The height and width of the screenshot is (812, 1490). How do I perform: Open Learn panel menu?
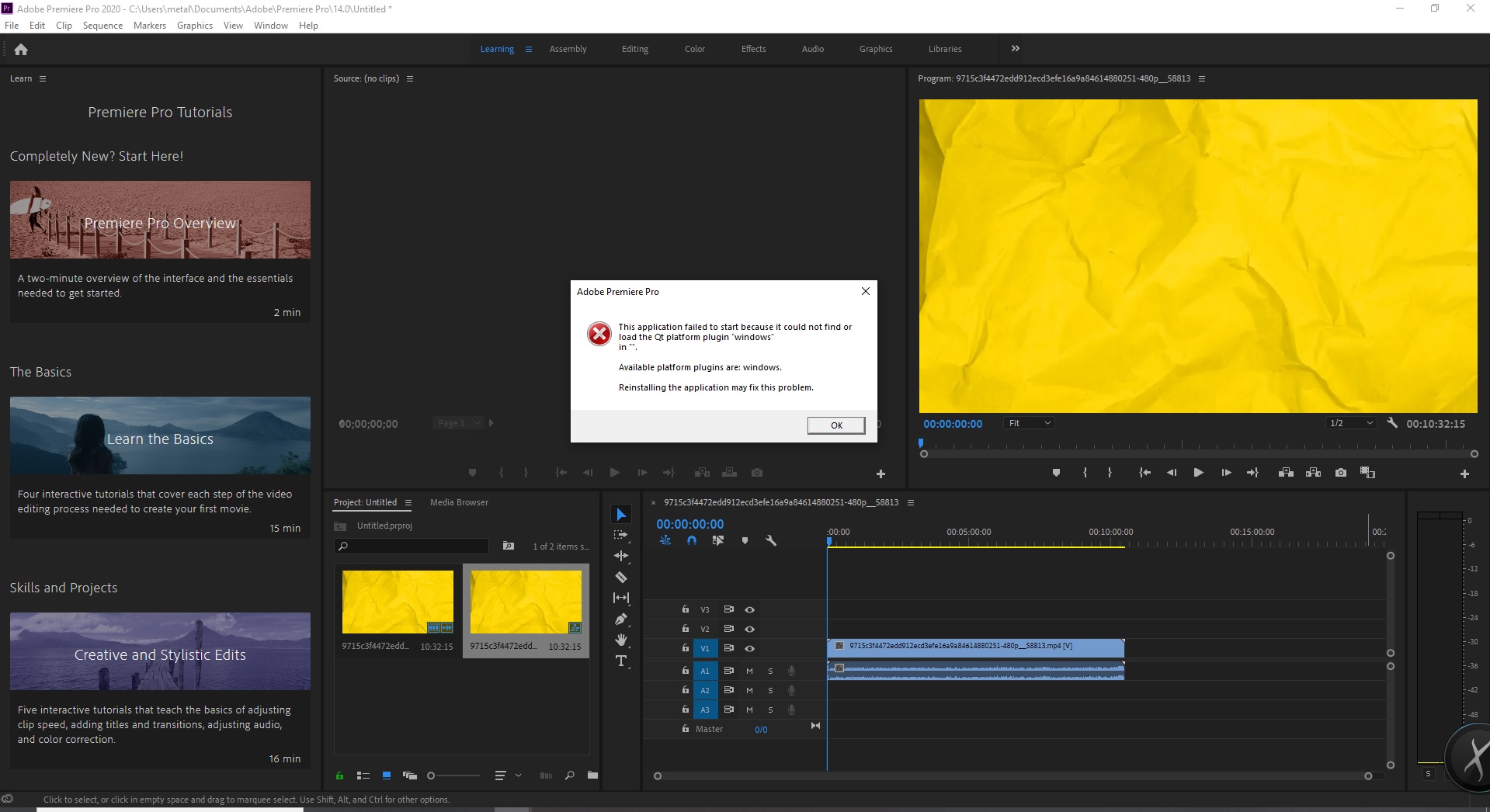tap(43, 79)
